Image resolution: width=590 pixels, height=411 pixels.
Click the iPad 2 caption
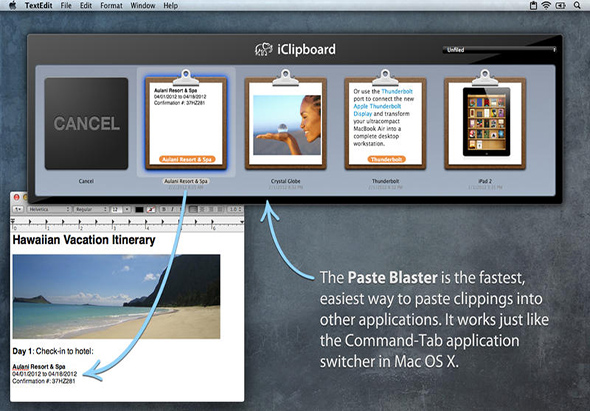tap(485, 181)
